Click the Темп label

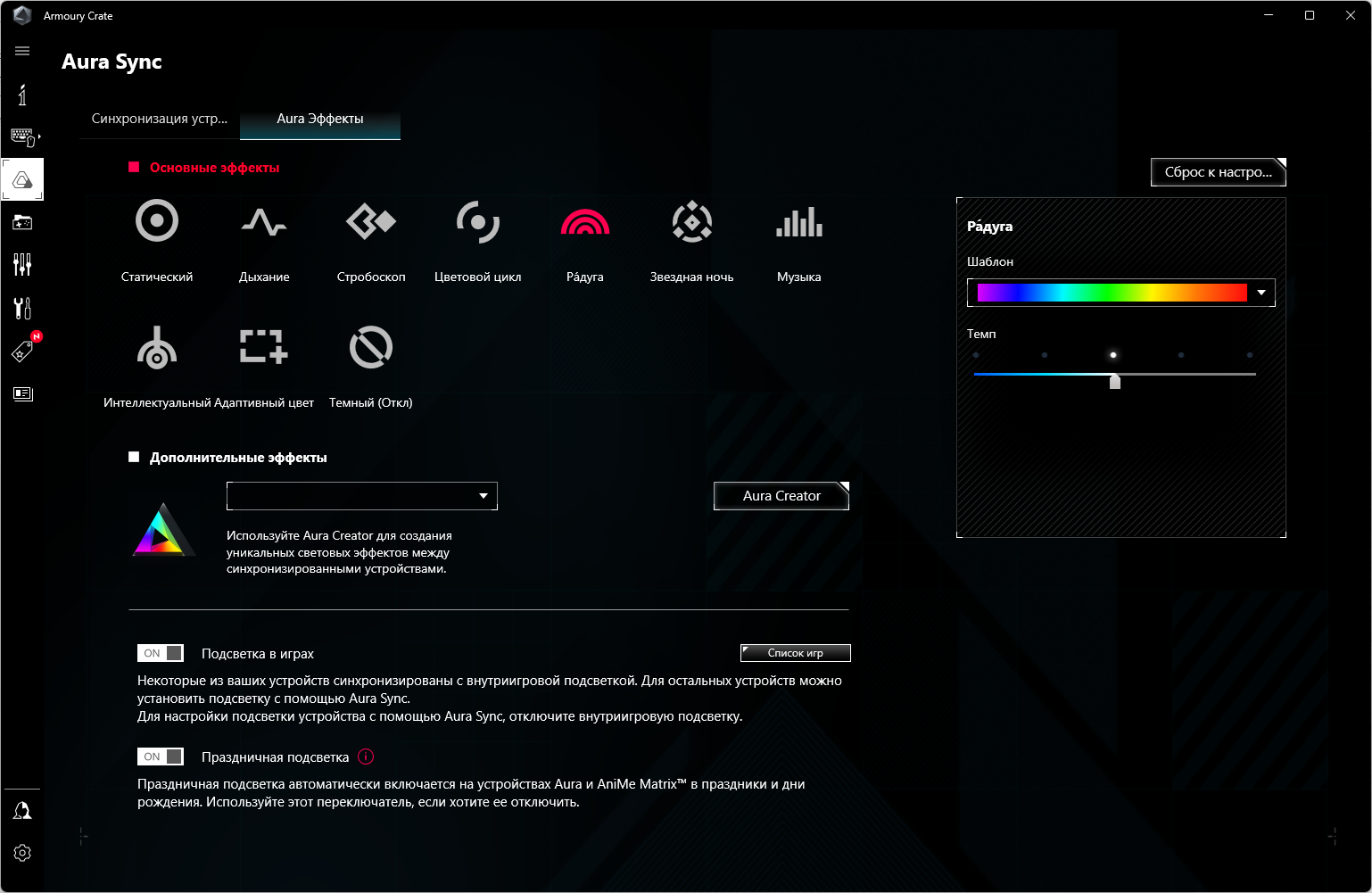click(x=981, y=334)
